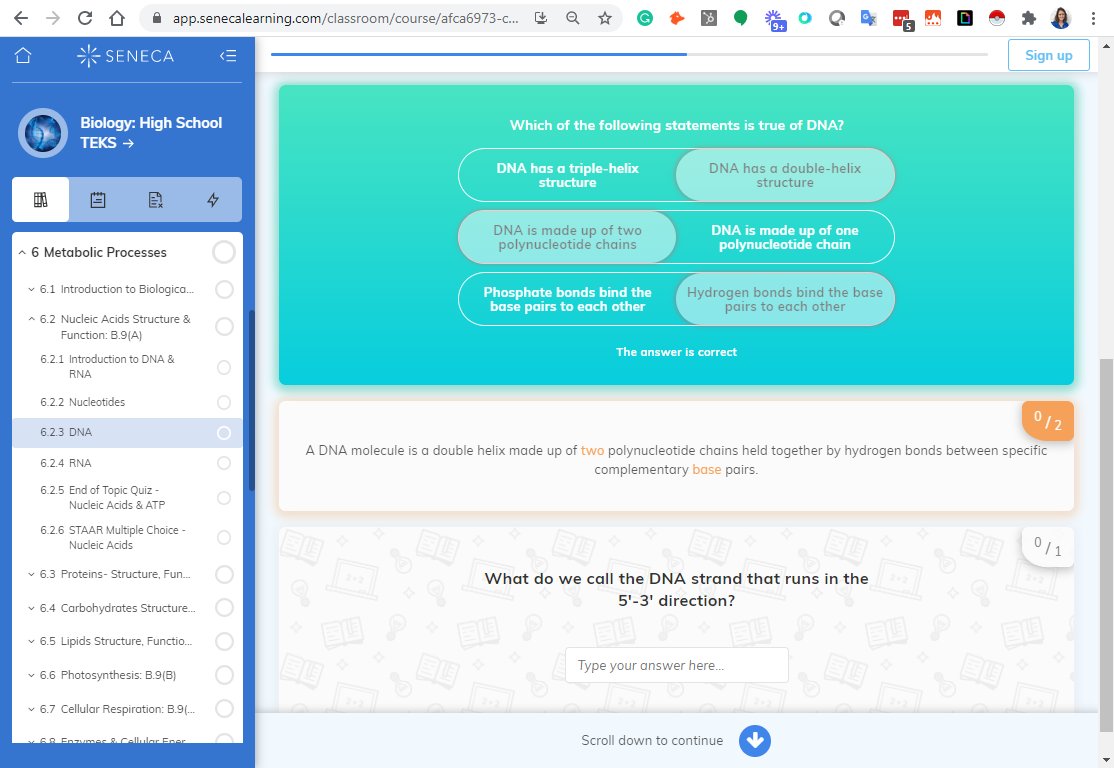The image size is (1114, 768).
Task: Switch to the bookshelf courses tab
Action: pyautogui.click(x=41, y=200)
